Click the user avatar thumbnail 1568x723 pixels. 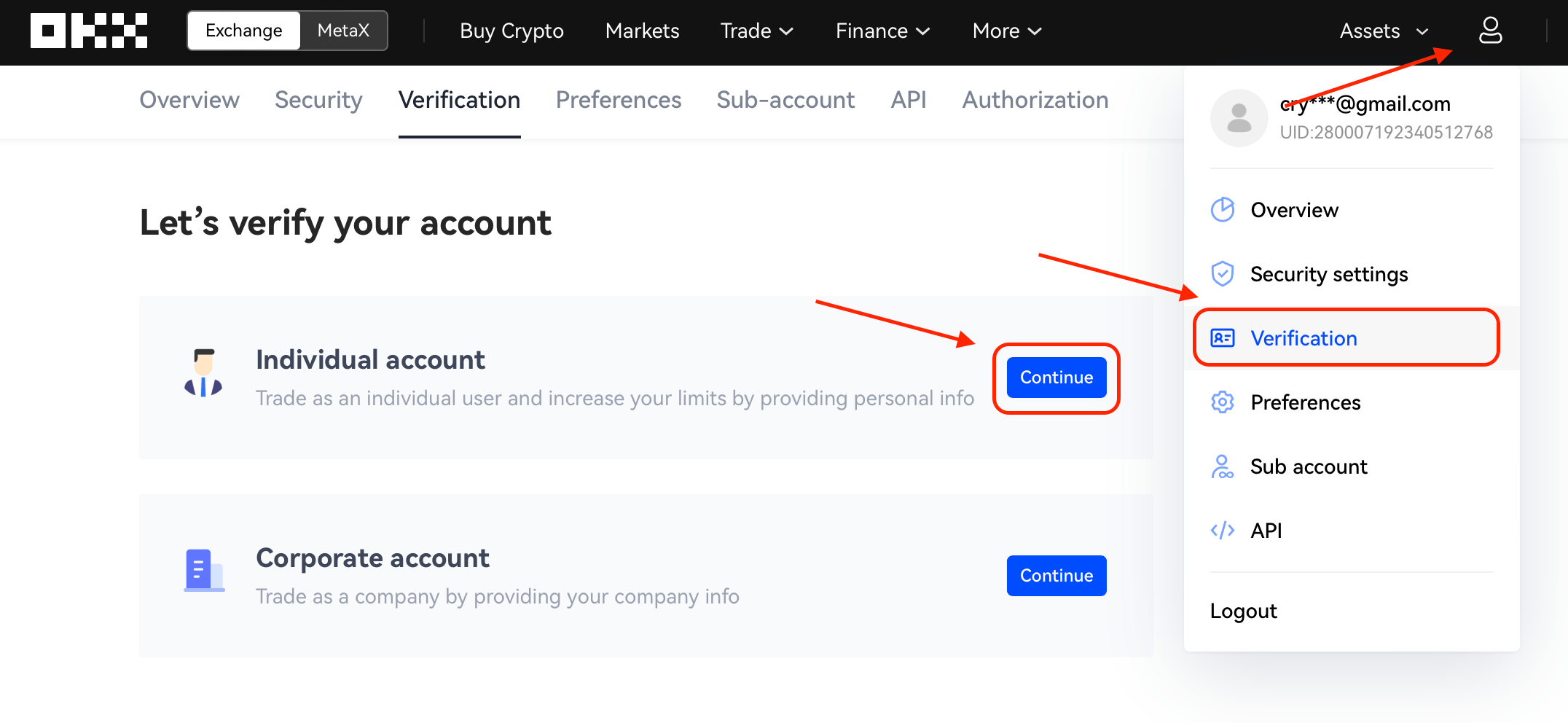click(x=1239, y=118)
